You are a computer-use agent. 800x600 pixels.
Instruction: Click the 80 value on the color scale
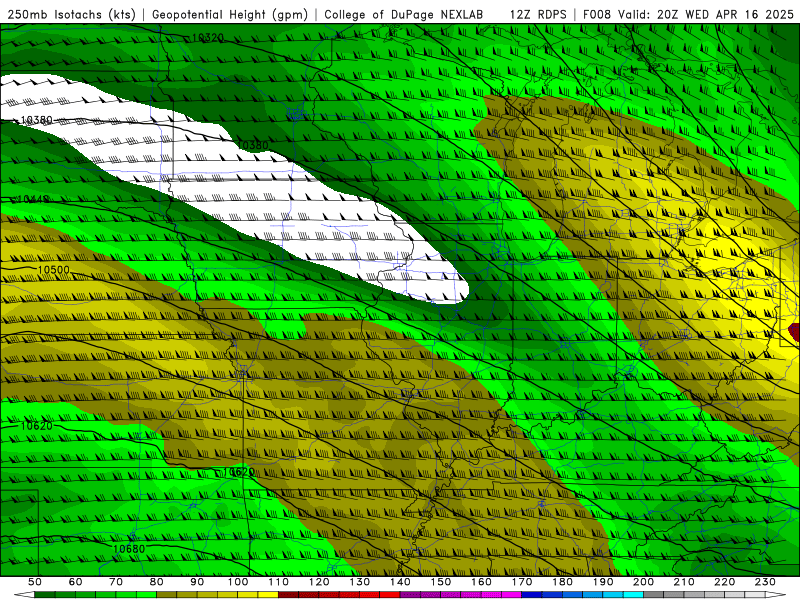[157, 582]
